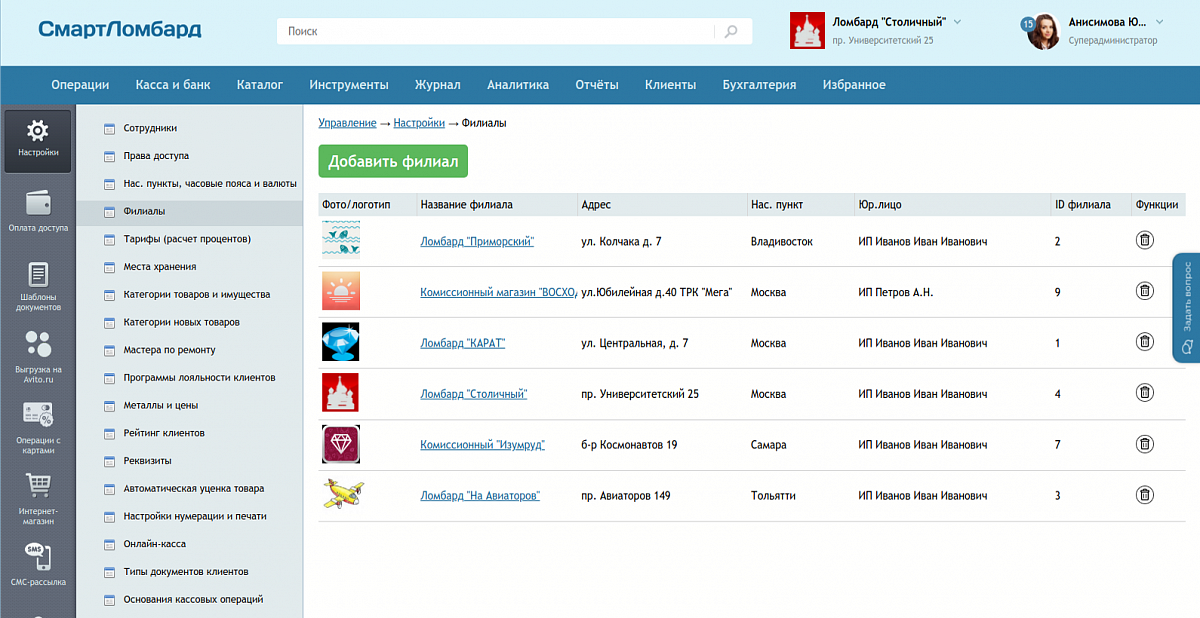The image size is (1200, 618).
Task: Delete the Ломбард "Приморский" branch via trash icon
Action: 1145,240
